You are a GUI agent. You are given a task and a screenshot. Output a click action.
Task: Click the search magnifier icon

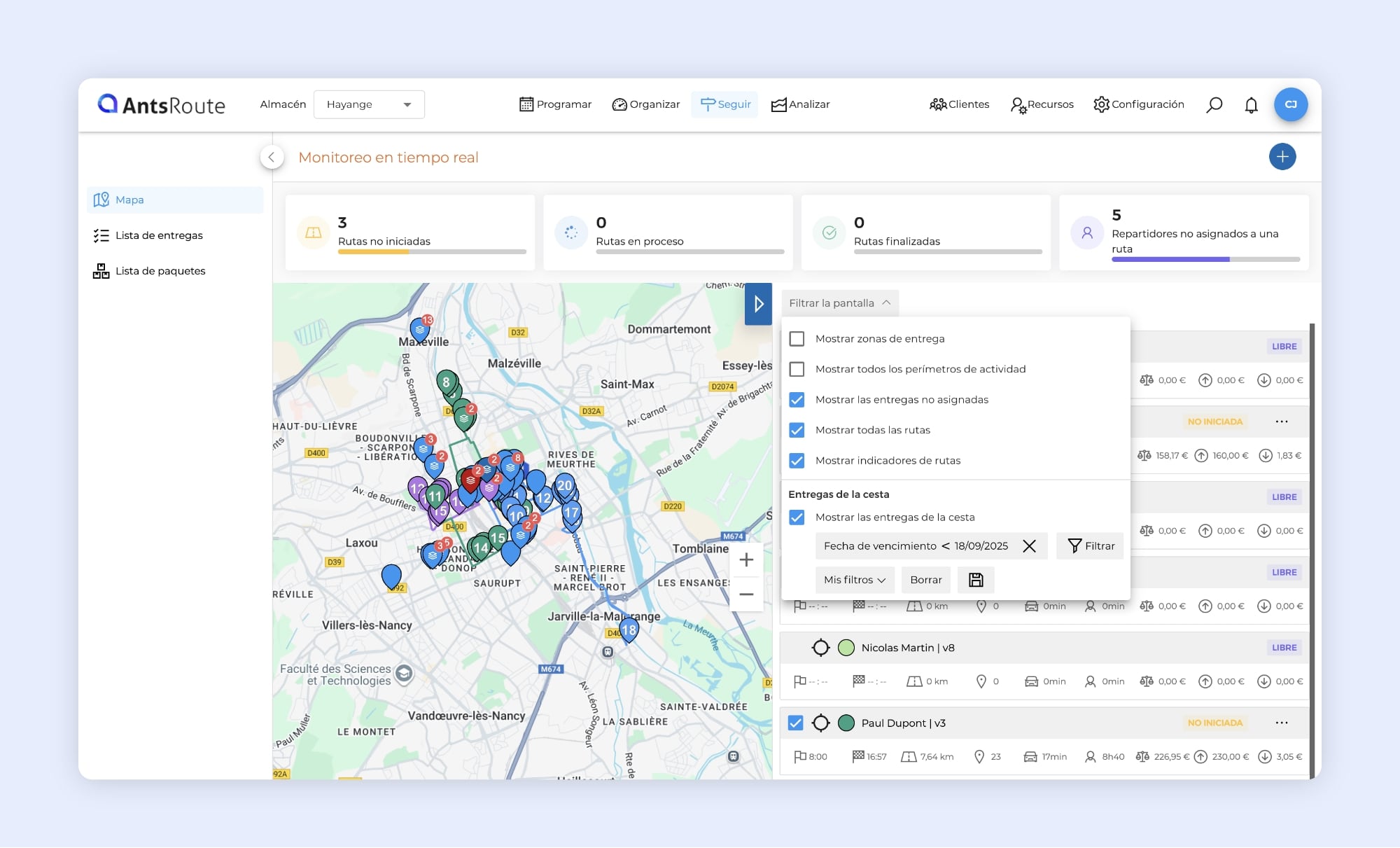(x=1214, y=104)
